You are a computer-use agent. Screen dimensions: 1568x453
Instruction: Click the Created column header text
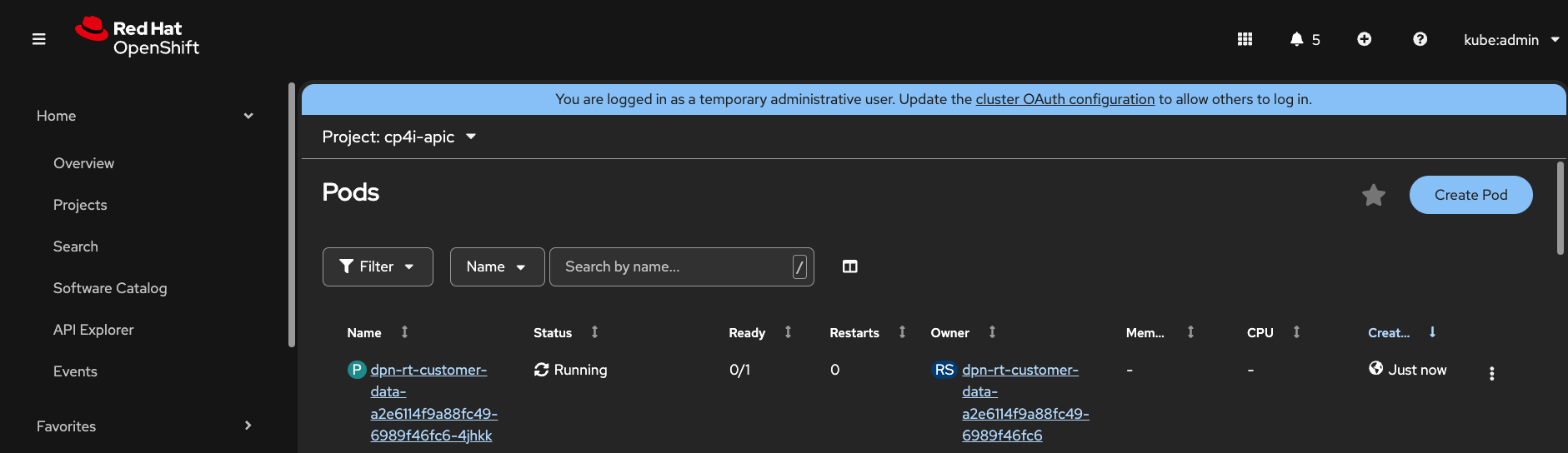pos(1389,332)
